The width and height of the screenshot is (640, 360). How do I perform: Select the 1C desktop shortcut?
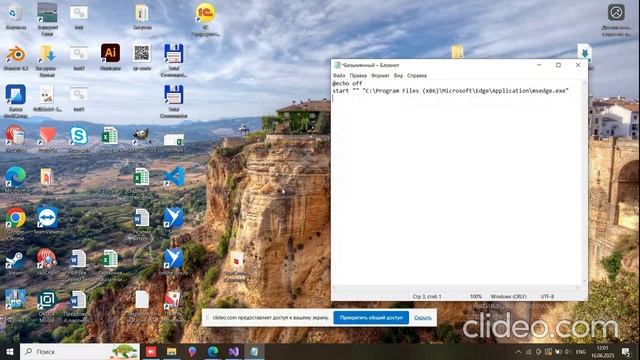point(205,19)
